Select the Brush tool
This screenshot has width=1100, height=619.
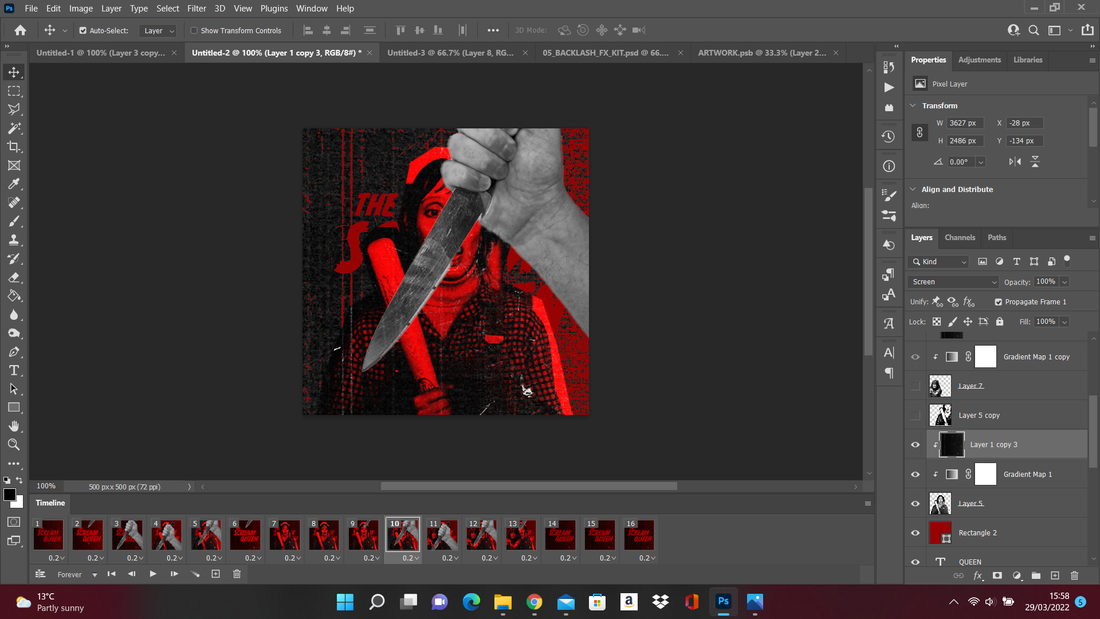pos(14,221)
